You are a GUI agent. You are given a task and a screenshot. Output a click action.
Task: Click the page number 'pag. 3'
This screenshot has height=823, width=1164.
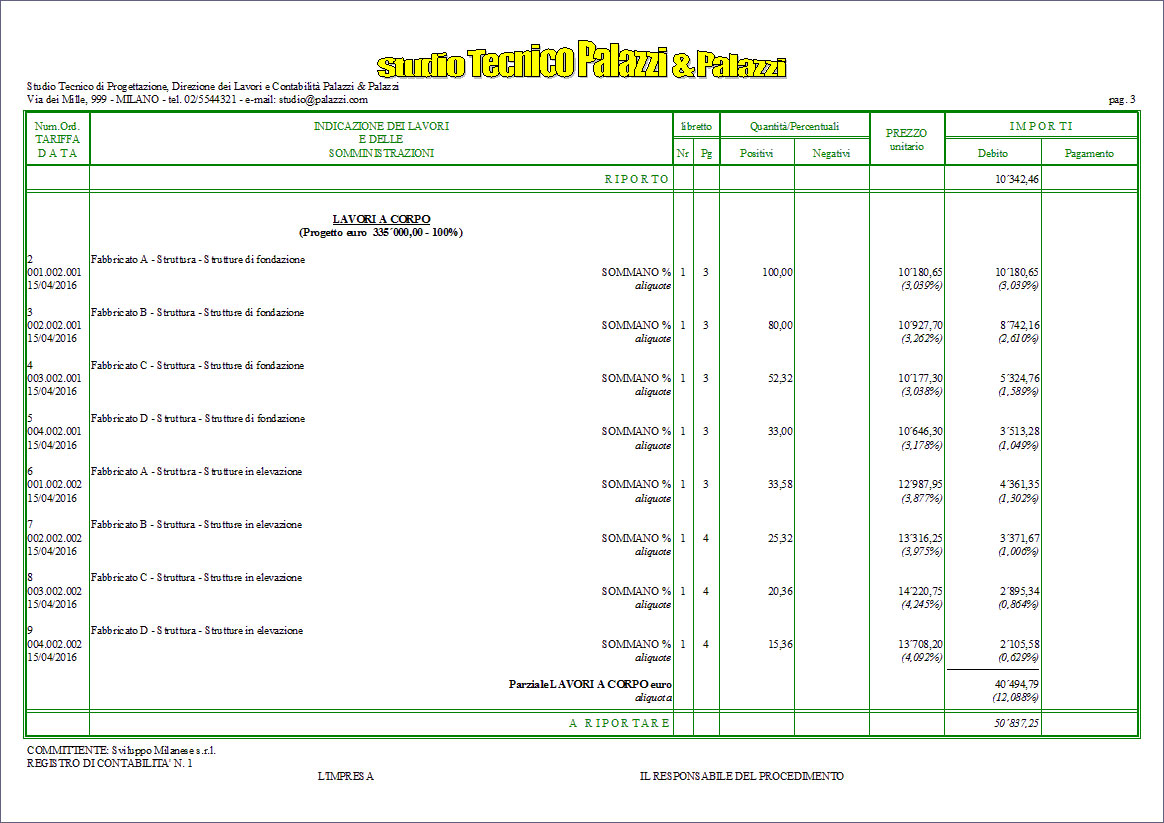pyautogui.click(x=1122, y=99)
